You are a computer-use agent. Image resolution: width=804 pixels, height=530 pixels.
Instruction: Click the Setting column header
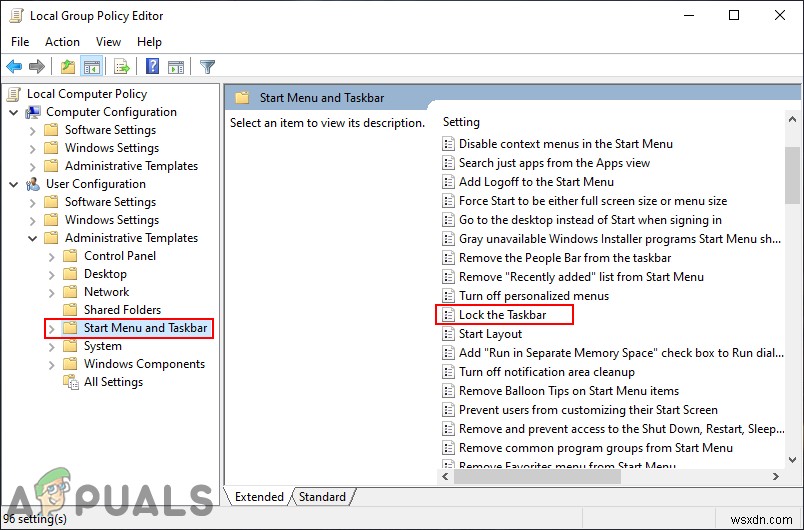[x=461, y=122]
